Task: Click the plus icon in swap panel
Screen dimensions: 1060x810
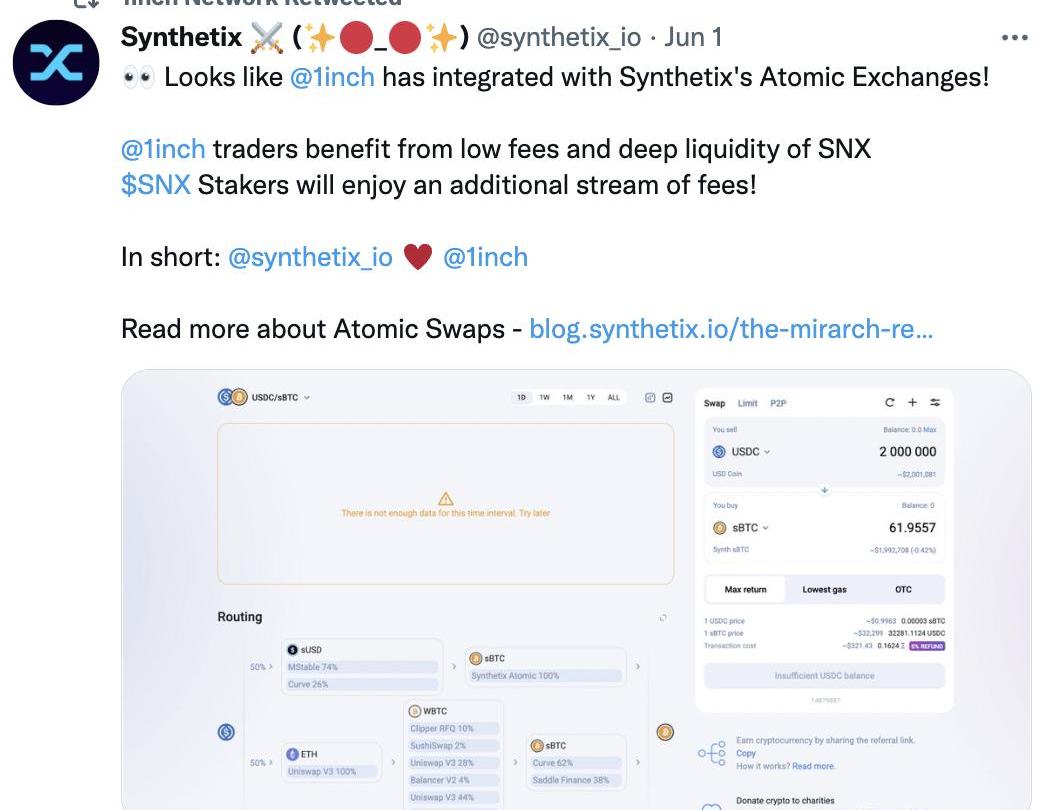Action: coord(912,402)
